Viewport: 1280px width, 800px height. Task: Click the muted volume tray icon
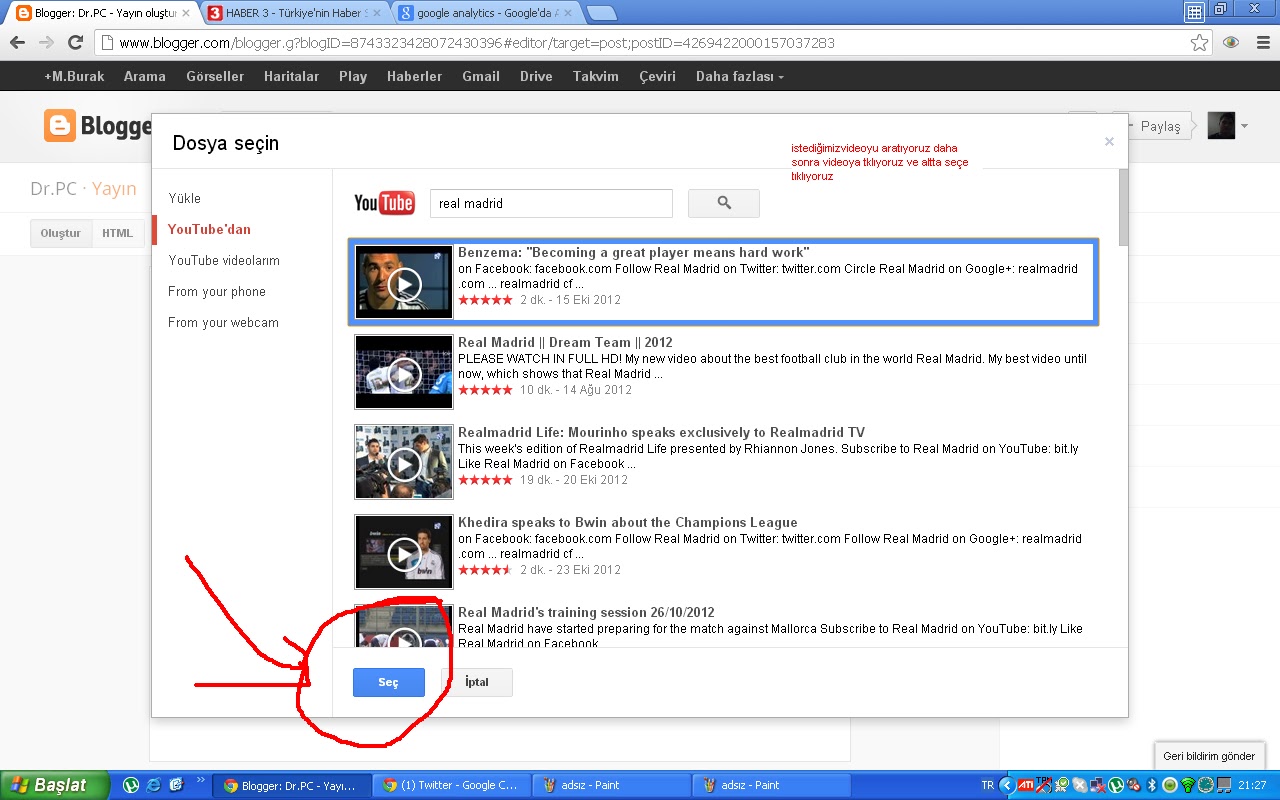(1133, 785)
